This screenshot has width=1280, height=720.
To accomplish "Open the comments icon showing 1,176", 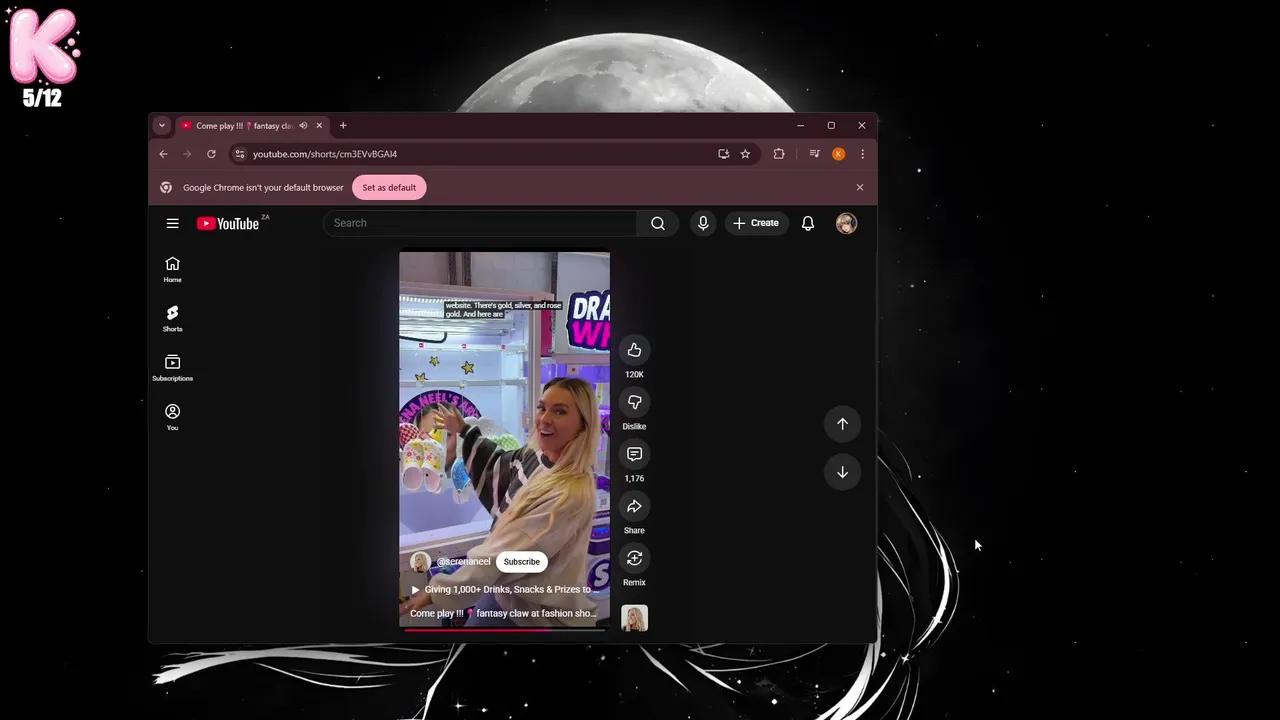I will 634,454.
